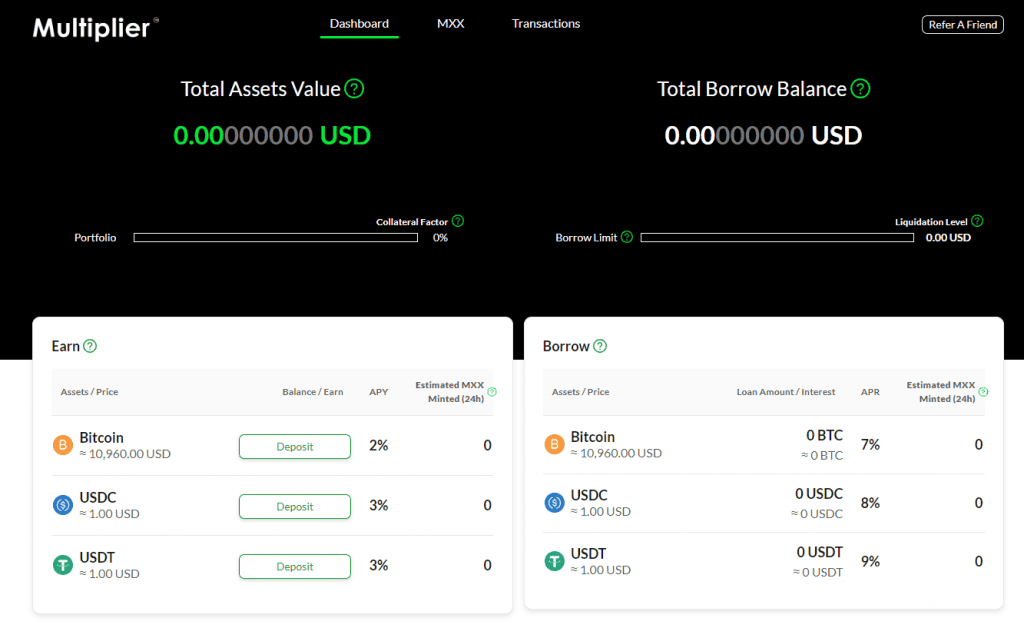Viewport: 1024px width, 628px height.
Task: Click the Borrow Limit help icon
Action: [627, 237]
